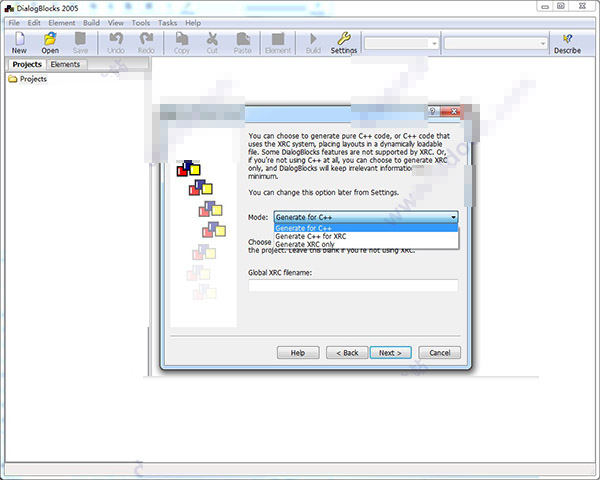Open the Build menu
This screenshot has width=600, height=480.
pos(91,23)
